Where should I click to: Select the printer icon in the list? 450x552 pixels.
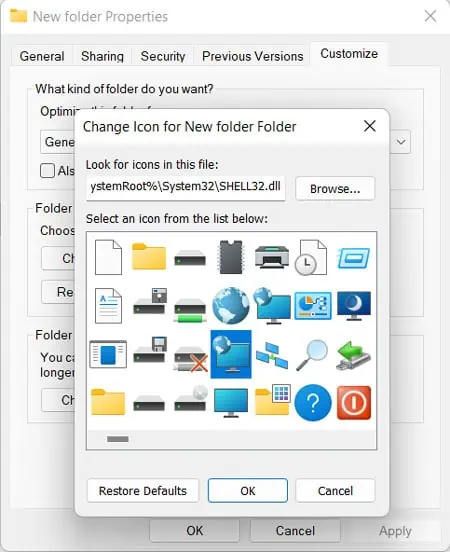(271, 257)
